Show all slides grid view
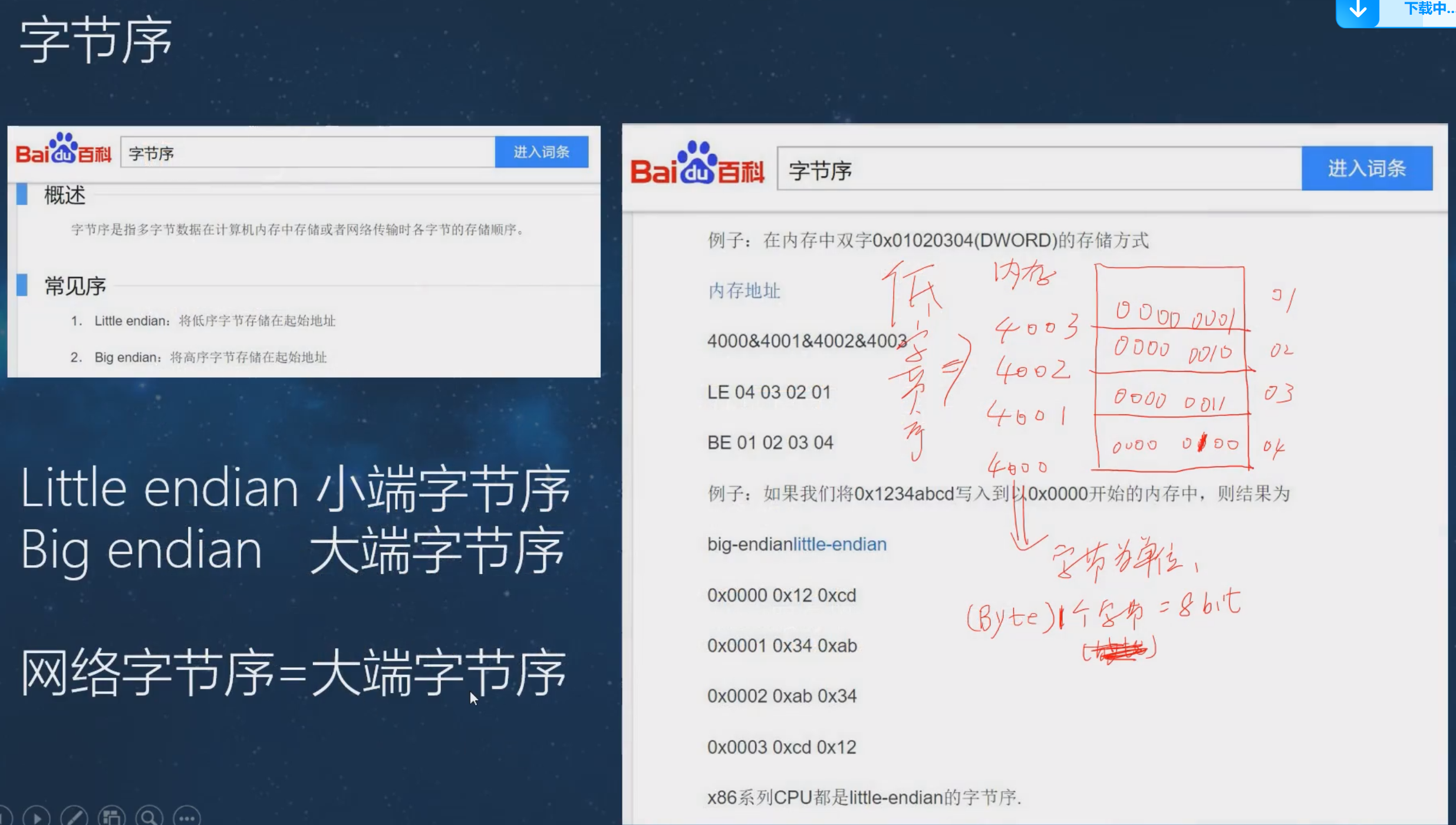The height and width of the screenshot is (825, 1456). point(112,817)
